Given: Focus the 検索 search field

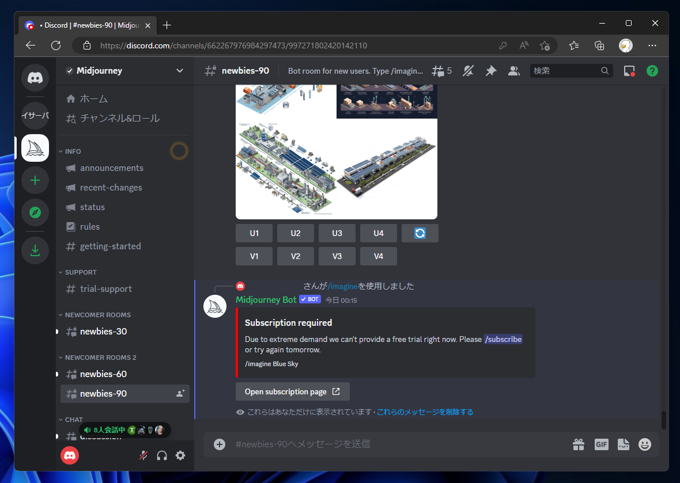Looking at the screenshot, I should [571, 71].
